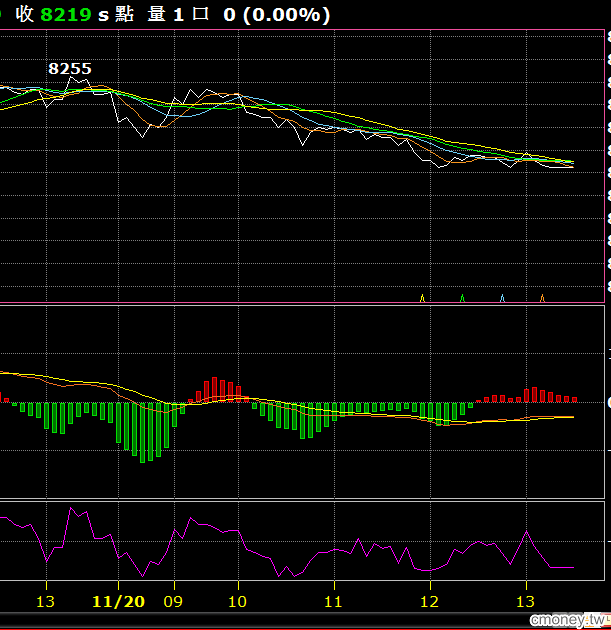Click the 09 hour label on time axis

pos(174,602)
